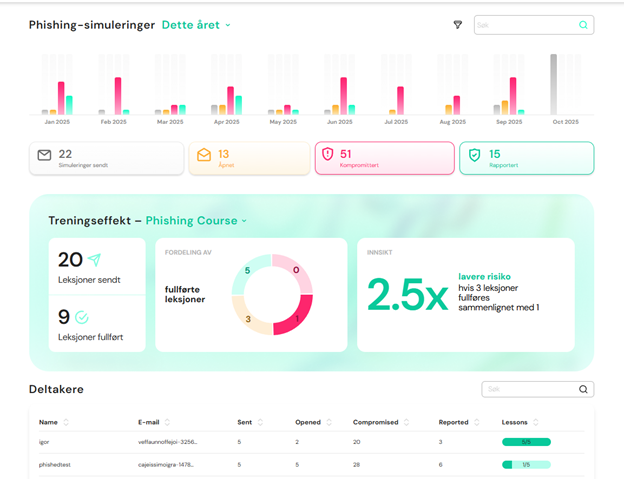Click the magnifier icon in Deltakere search

point(583,389)
